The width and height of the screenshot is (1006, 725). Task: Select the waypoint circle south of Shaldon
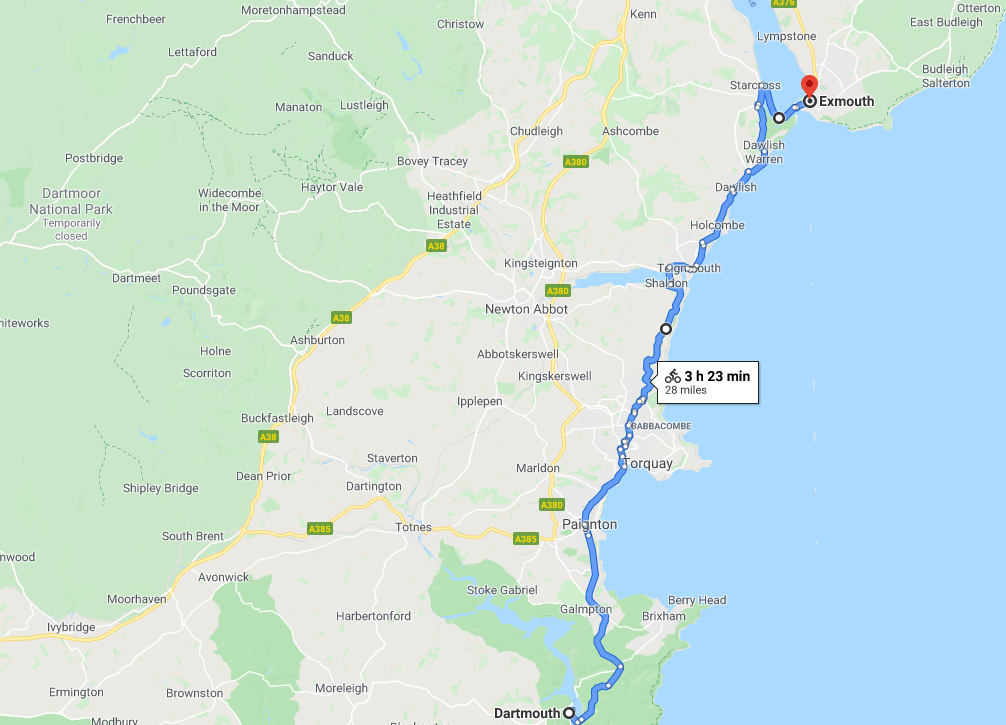point(666,329)
